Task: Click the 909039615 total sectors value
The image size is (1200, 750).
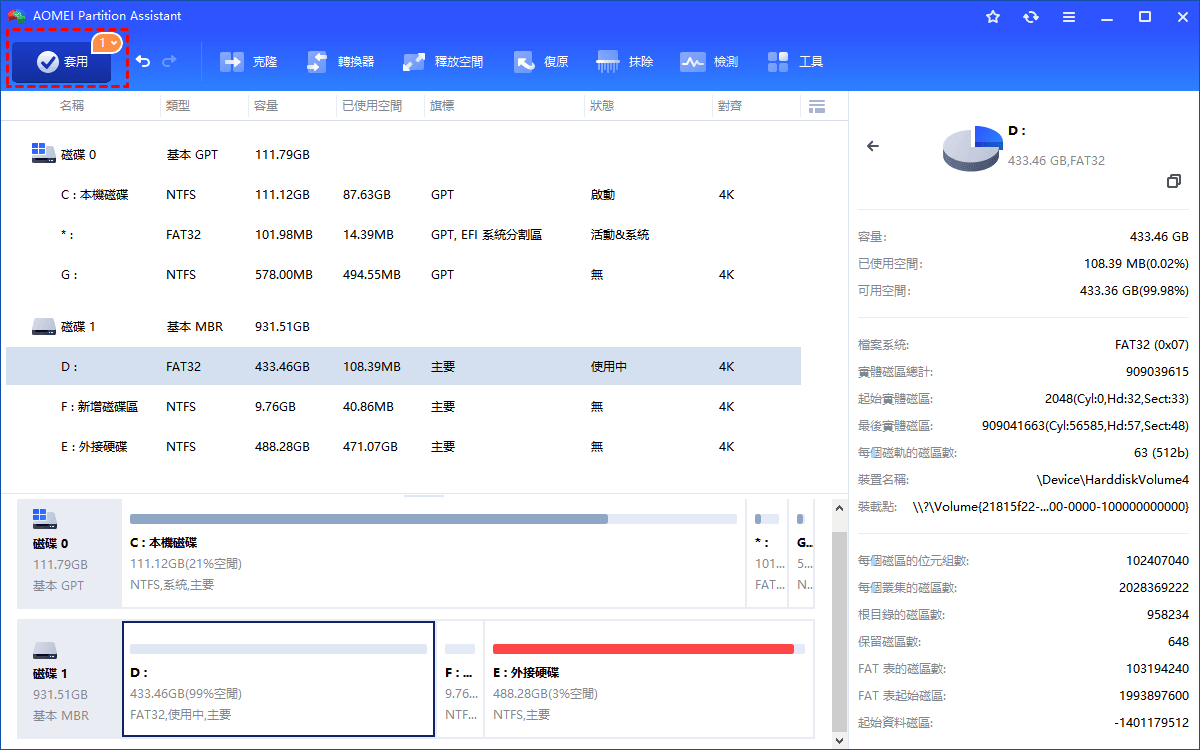Action: coord(1156,372)
